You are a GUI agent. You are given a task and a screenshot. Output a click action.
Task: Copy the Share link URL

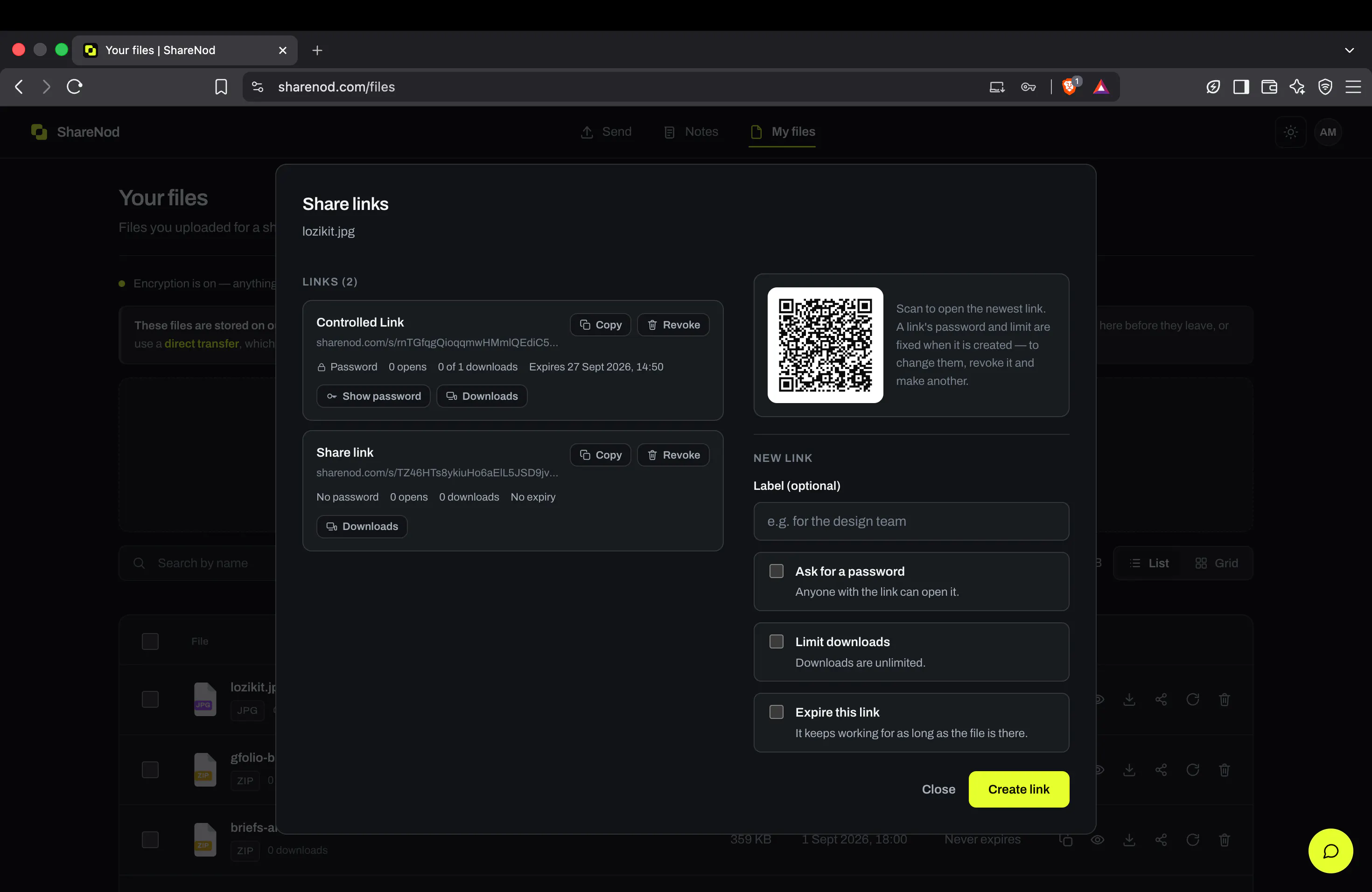click(600, 455)
